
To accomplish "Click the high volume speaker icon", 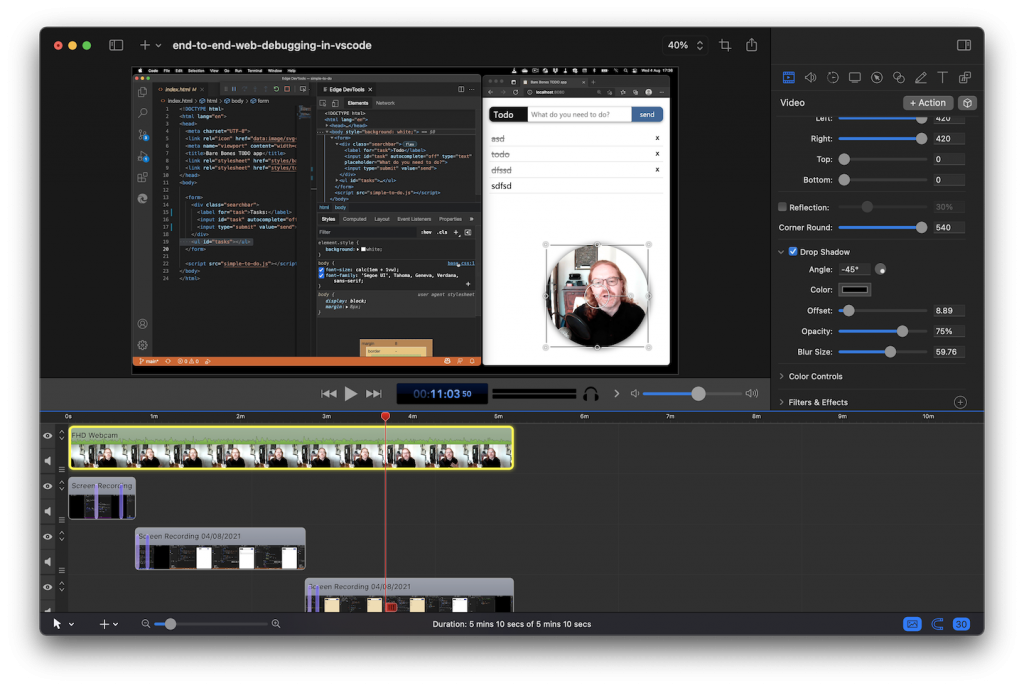I will (x=752, y=394).
